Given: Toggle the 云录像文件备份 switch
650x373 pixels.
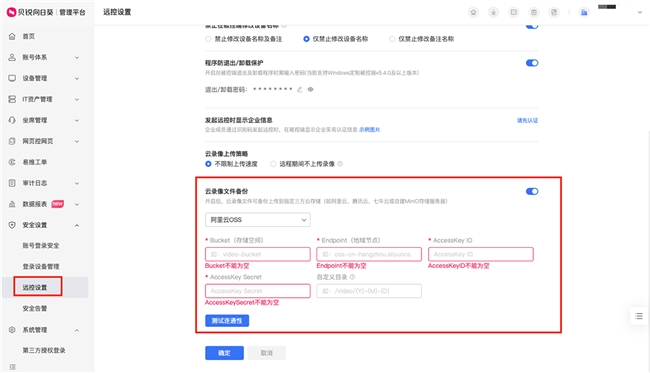Looking at the screenshot, I should 532,191.
